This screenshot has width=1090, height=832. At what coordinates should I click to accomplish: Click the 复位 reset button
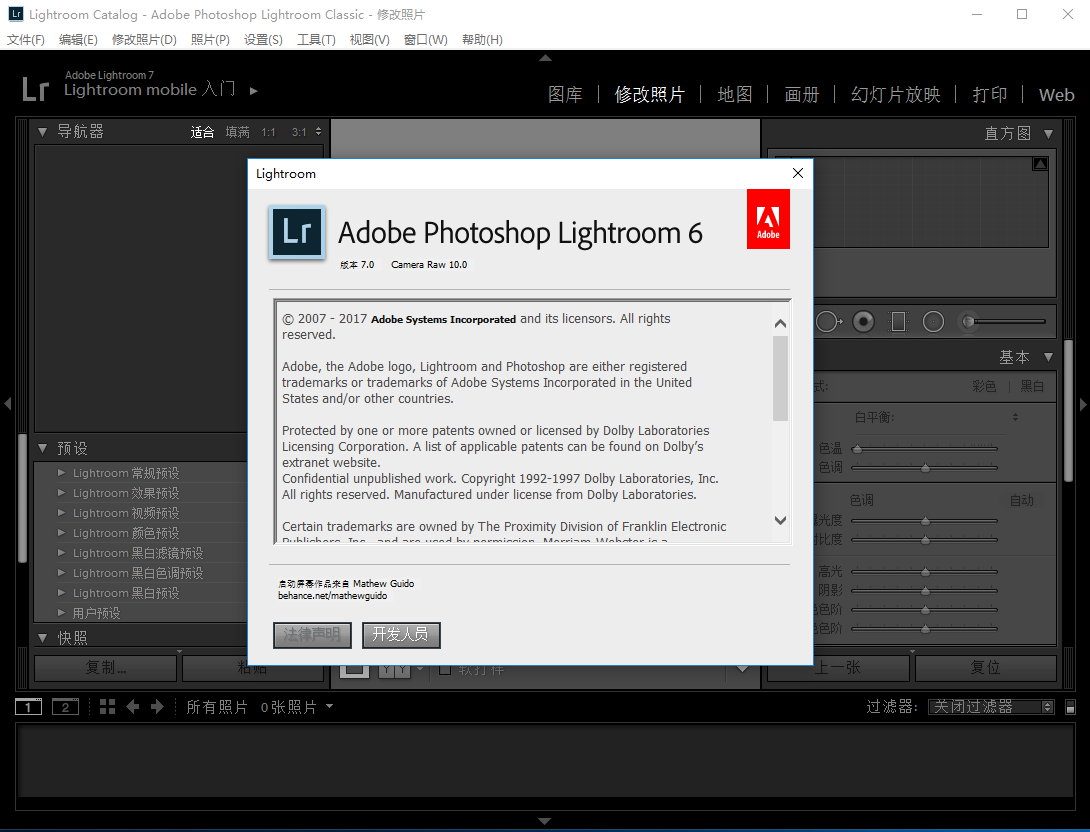tap(986, 668)
